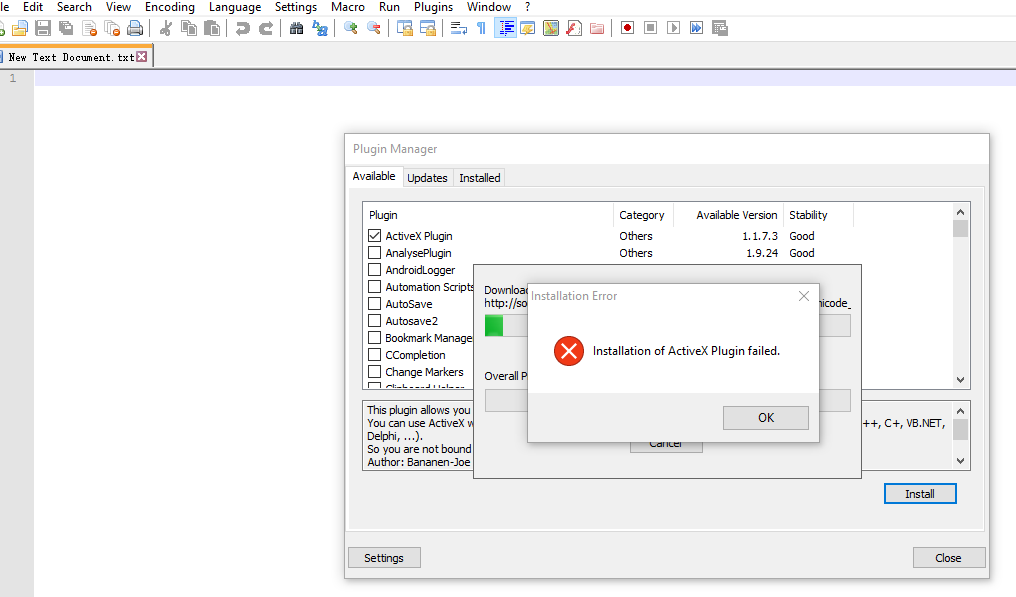Viewport: 1016px width, 597px height.
Task: Switch to the Updates tab
Action: [427, 178]
